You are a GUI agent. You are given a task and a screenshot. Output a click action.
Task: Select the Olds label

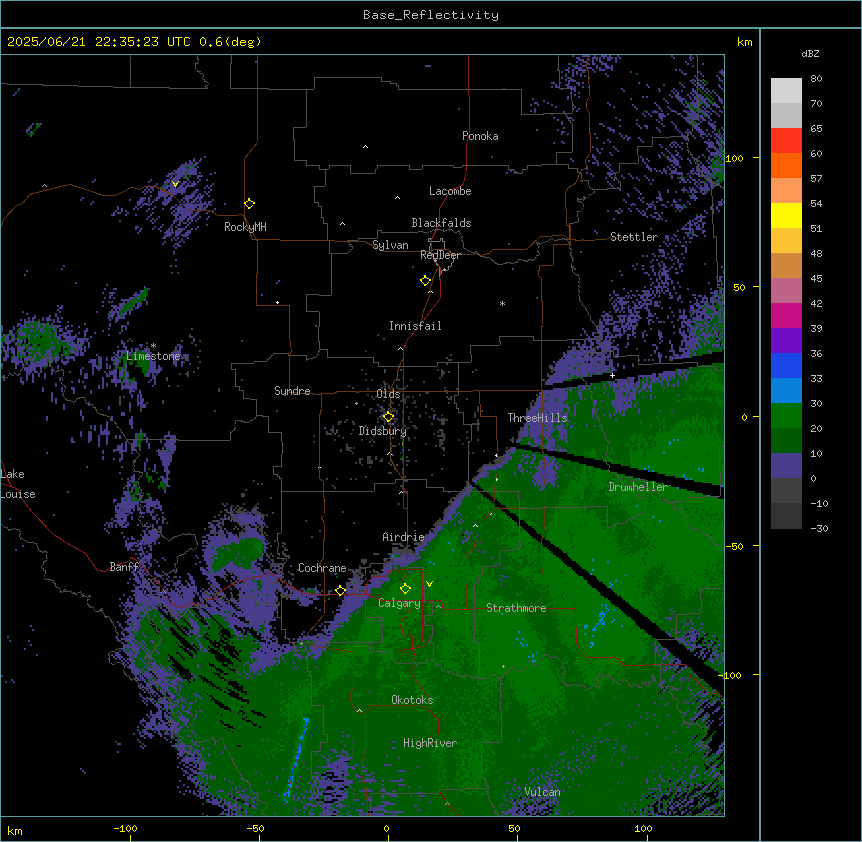point(388,394)
